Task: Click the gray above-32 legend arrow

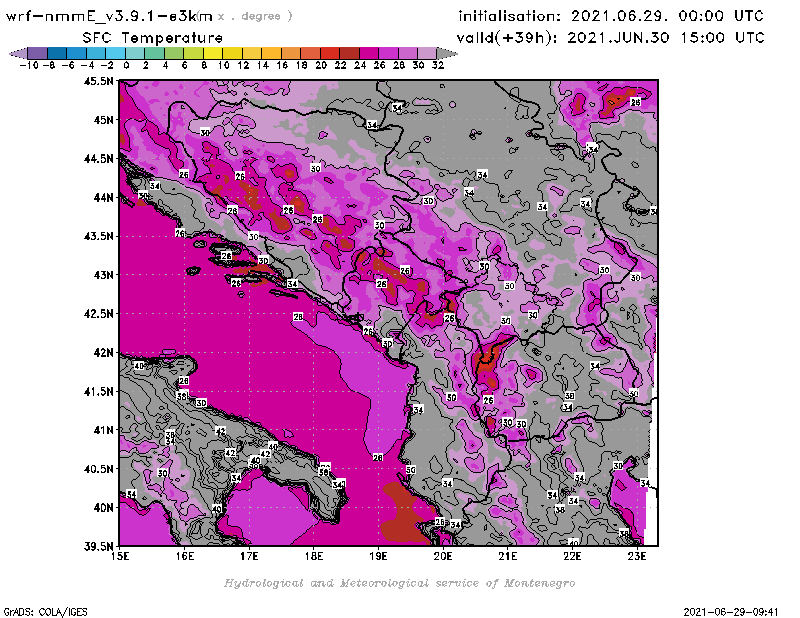Action: coord(447,54)
